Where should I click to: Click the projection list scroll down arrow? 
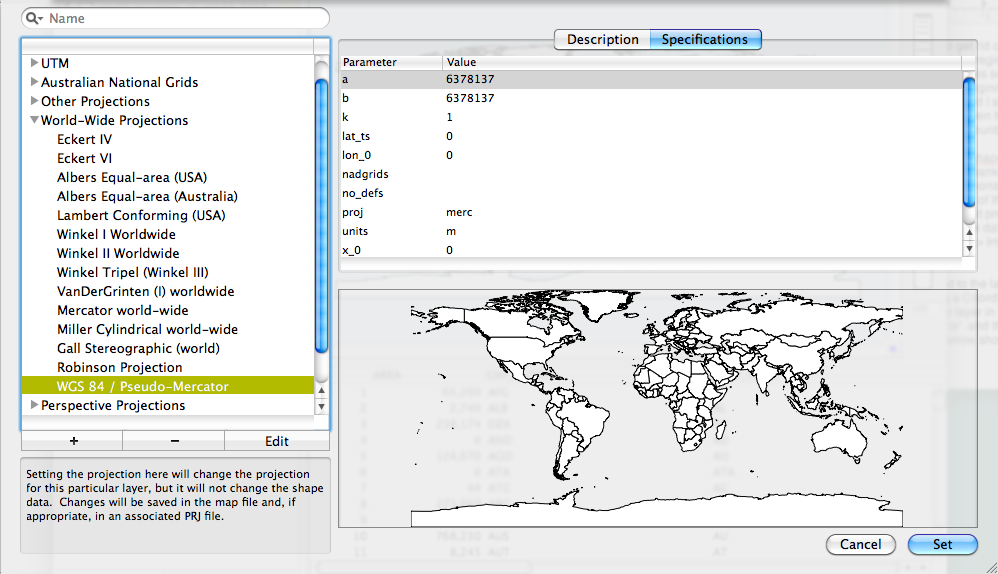pyautogui.click(x=321, y=406)
